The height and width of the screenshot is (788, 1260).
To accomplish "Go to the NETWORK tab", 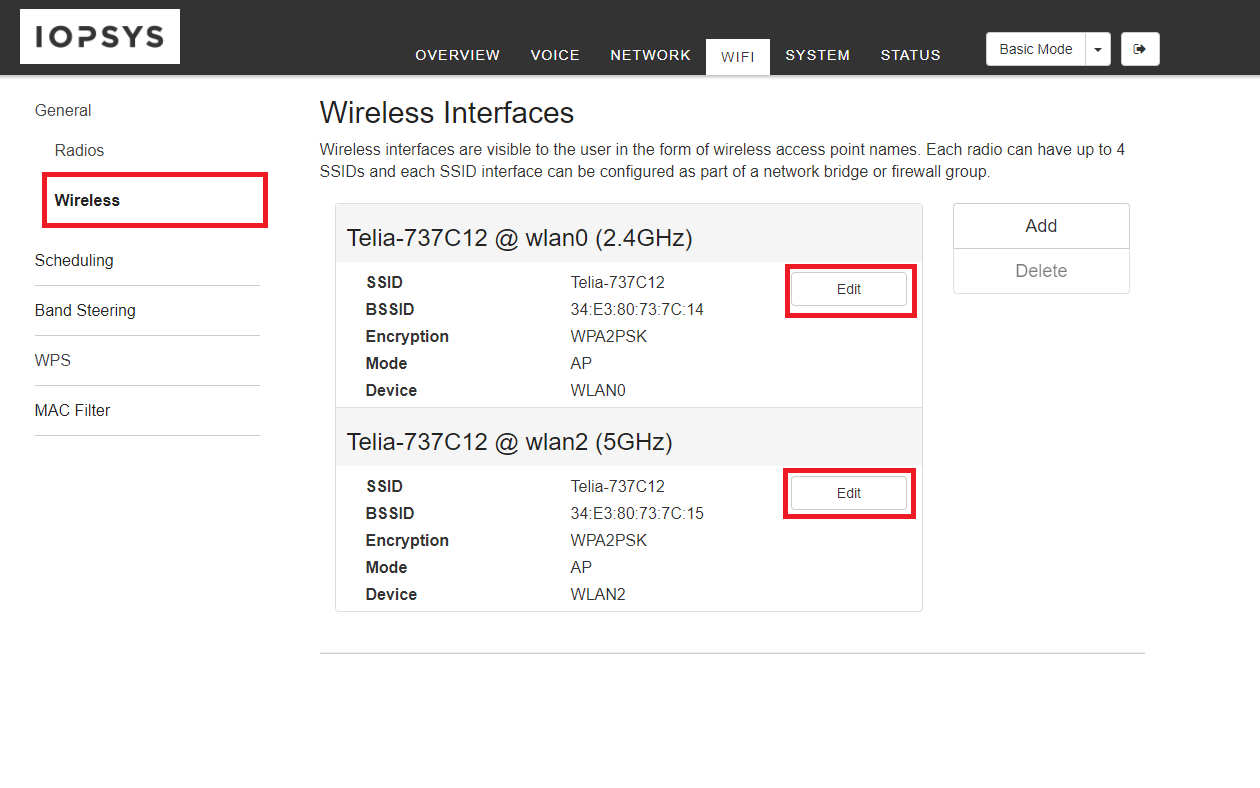I will pyautogui.click(x=651, y=55).
